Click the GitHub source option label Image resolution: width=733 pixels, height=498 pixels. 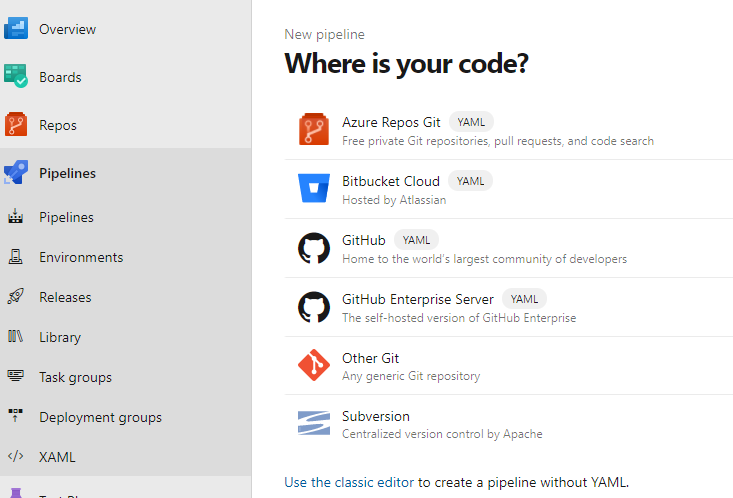point(364,240)
